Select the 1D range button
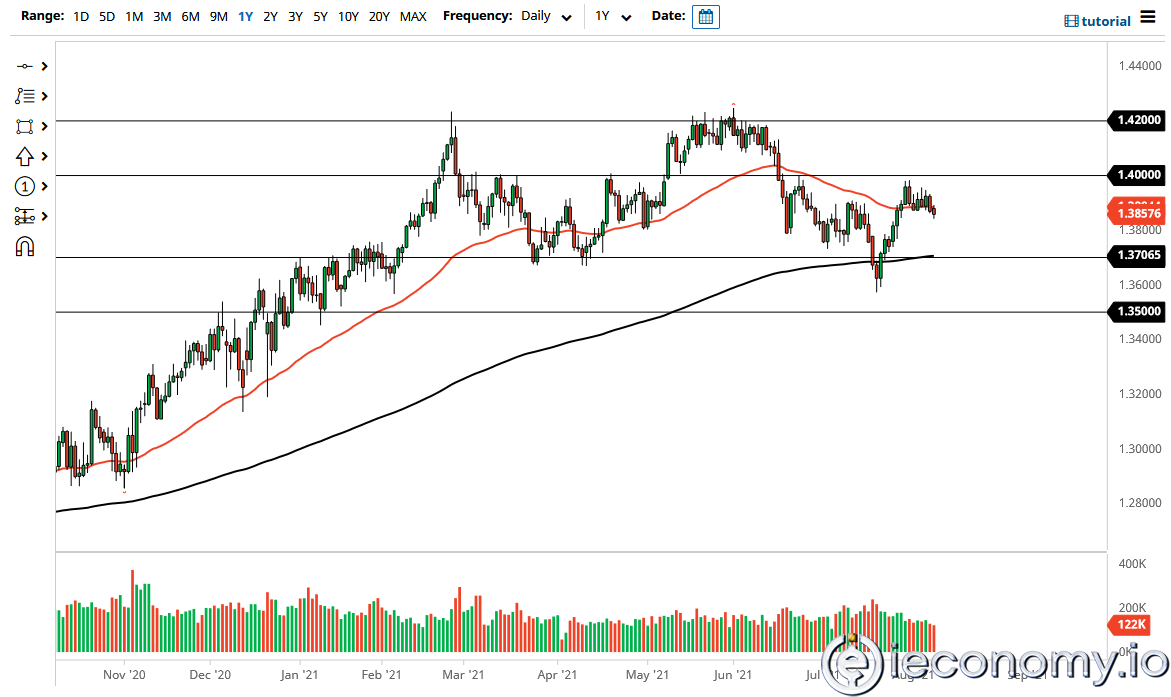This screenshot has width=1171, height=697. pyautogui.click(x=80, y=16)
